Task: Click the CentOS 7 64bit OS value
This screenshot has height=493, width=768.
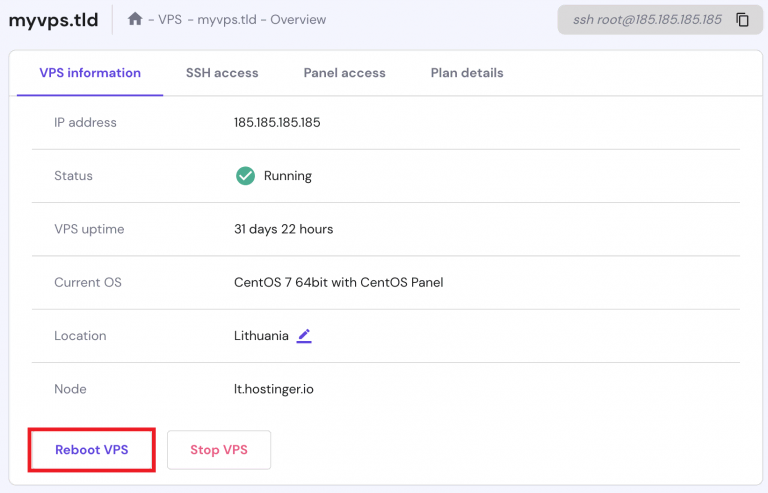Action: pos(338,282)
